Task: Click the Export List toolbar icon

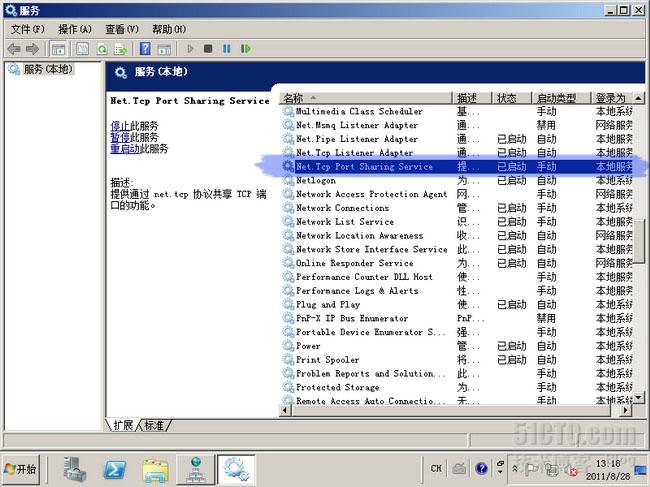Action: coord(121,49)
